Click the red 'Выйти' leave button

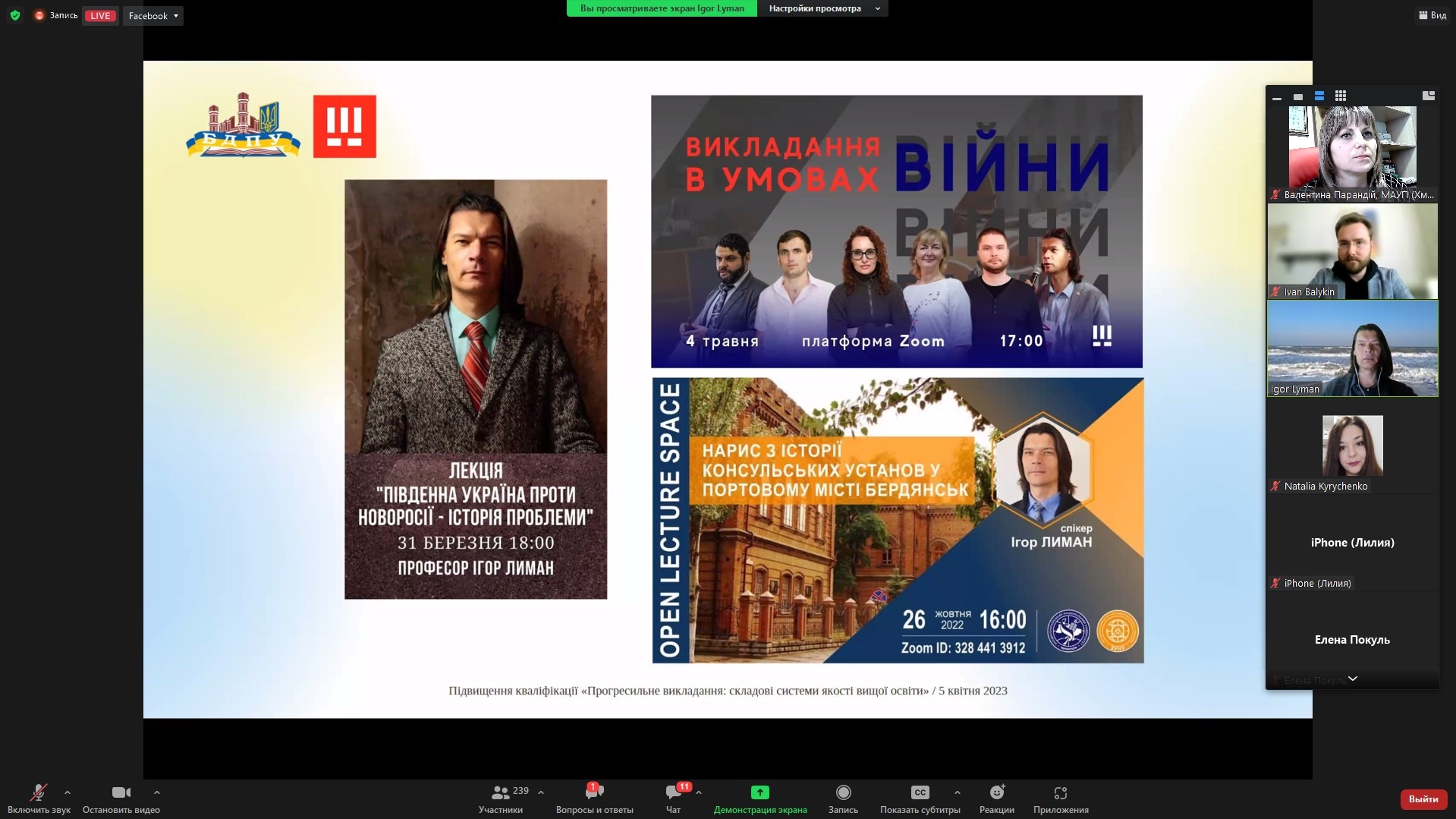coord(1423,799)
